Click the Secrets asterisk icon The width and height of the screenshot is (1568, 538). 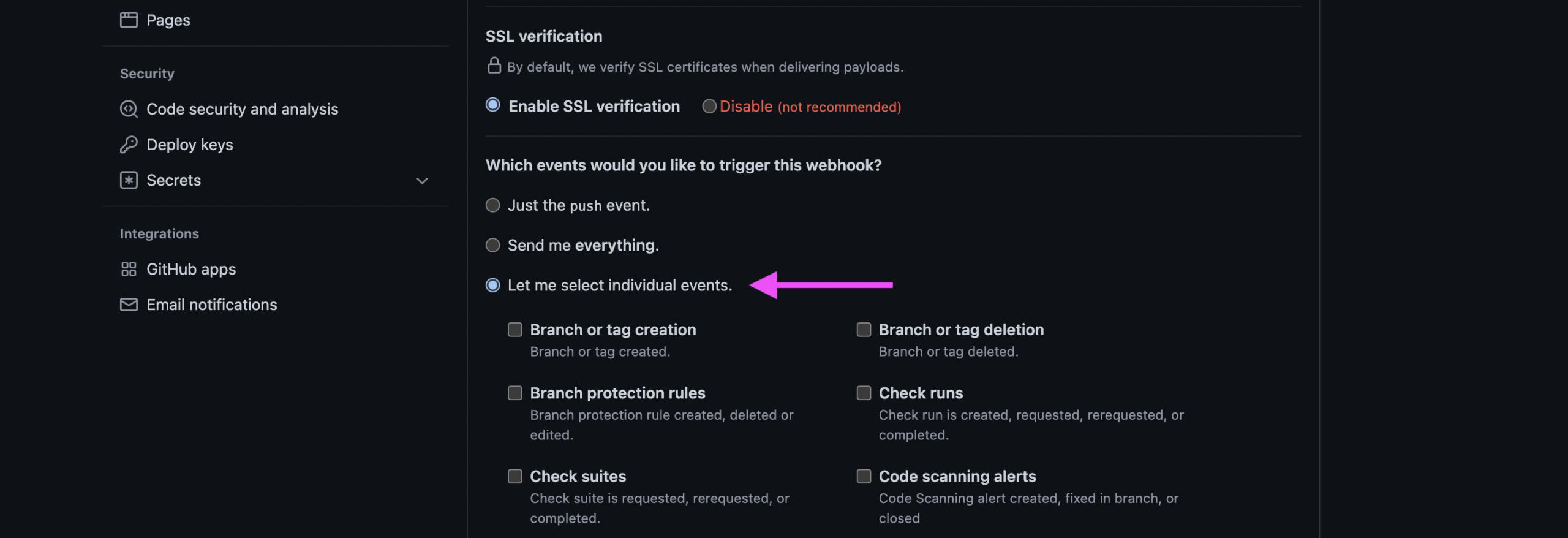tap(129, 180)
